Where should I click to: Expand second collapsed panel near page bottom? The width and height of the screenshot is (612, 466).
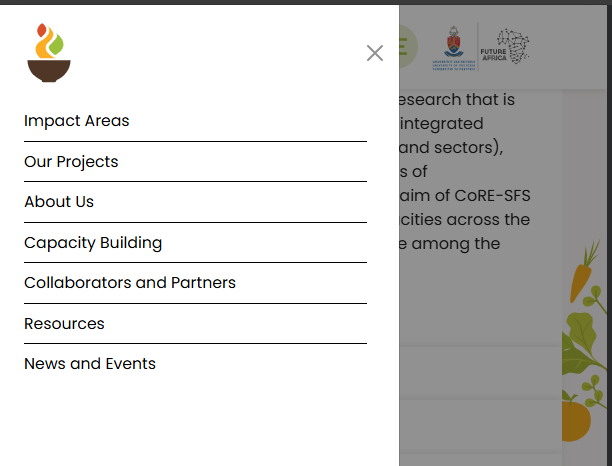coord(480,425)
